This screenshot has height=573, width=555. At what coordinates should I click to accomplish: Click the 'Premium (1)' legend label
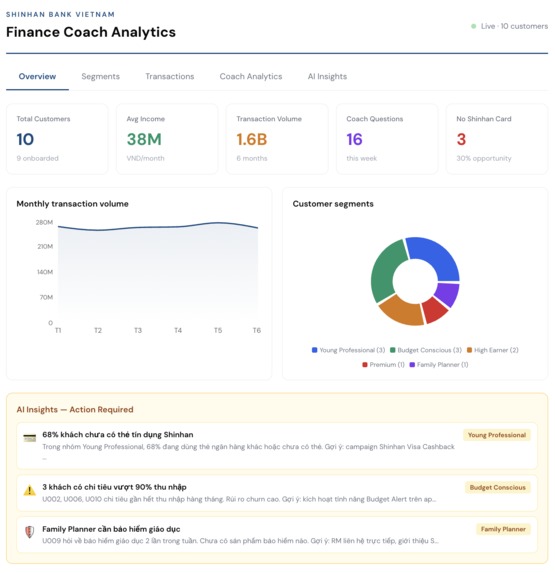pos(387,365)
